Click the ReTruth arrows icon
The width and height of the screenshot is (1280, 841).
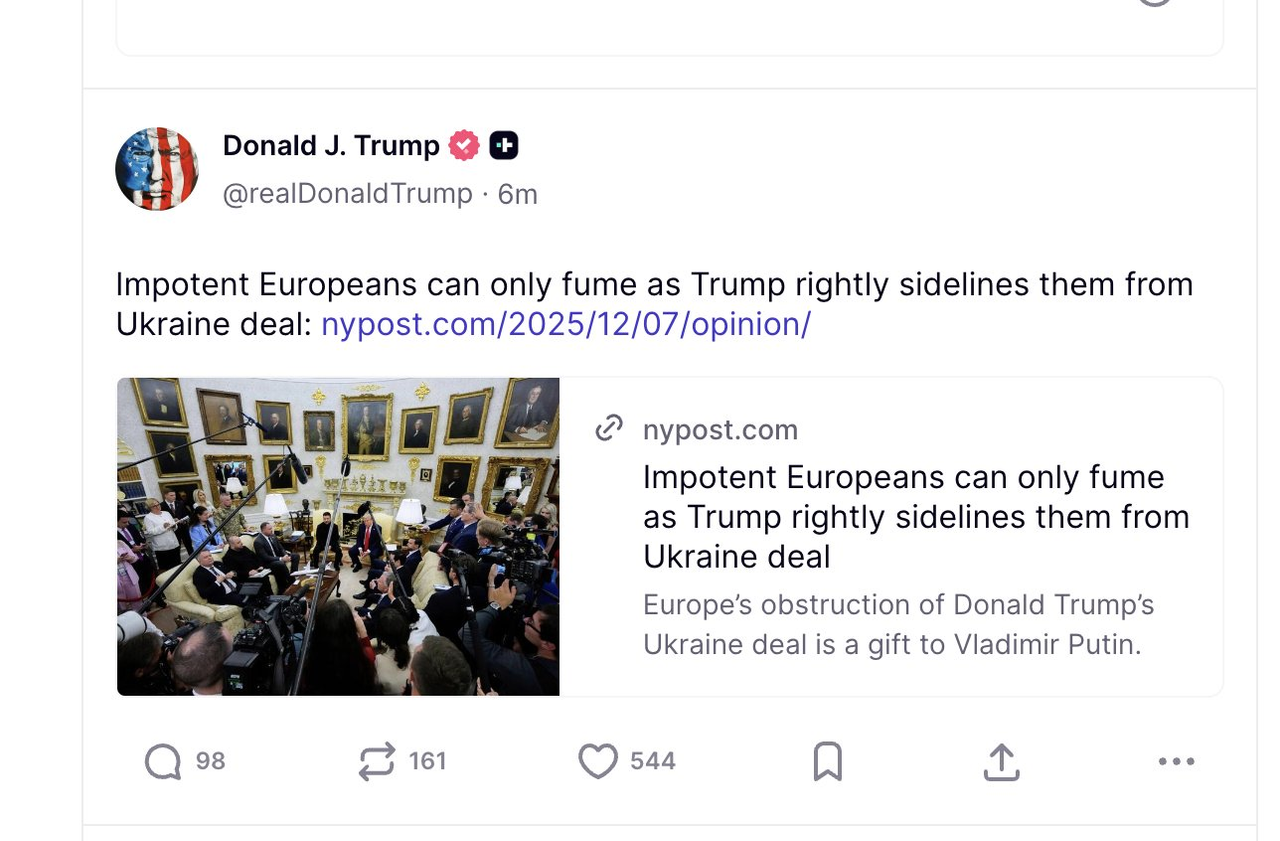click(377, 762)
